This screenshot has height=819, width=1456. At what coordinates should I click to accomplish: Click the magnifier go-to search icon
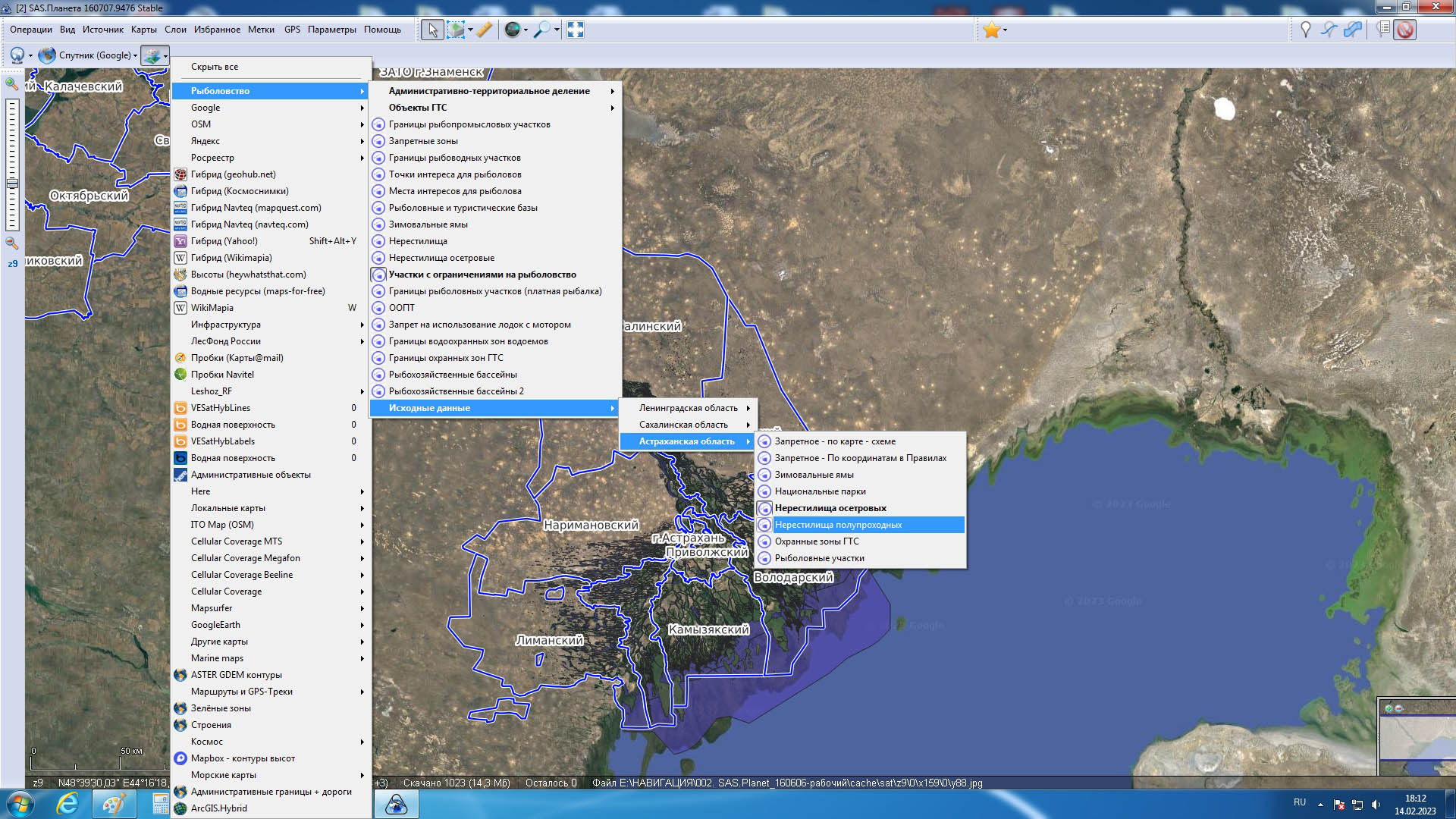[x=541, y=30]
